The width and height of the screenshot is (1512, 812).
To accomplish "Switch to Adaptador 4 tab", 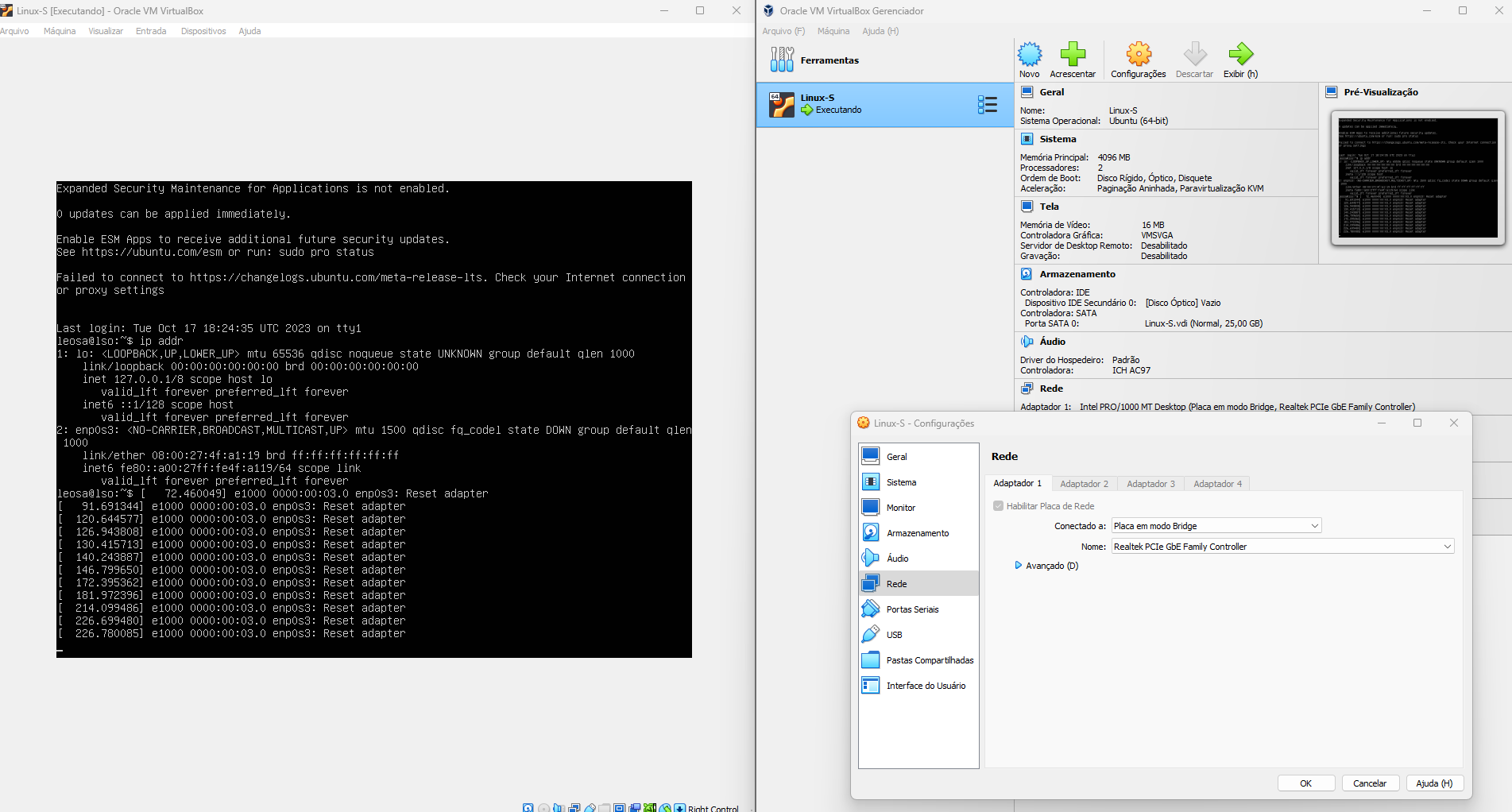I will pos(1217,484).
